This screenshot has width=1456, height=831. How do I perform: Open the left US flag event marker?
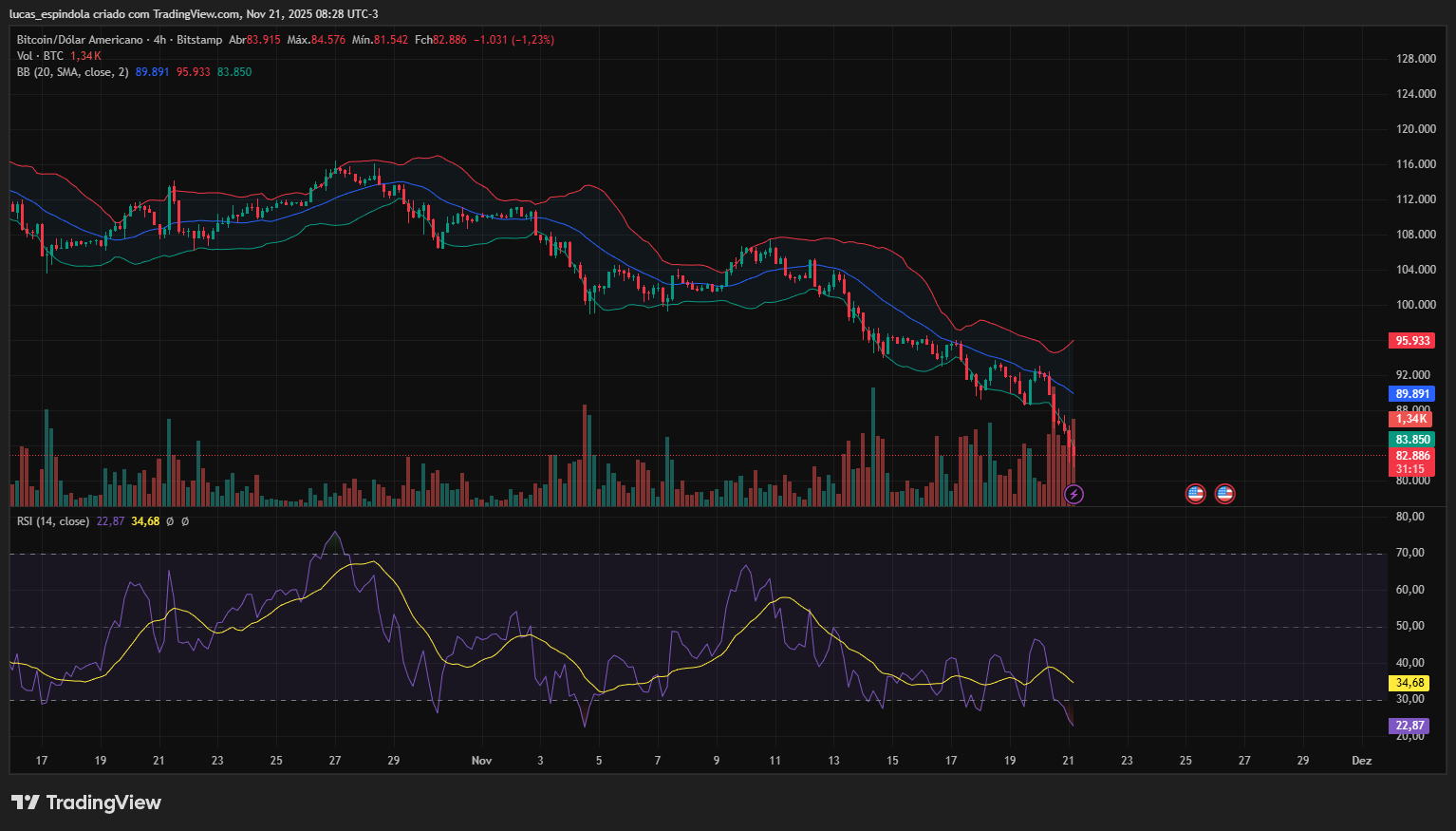click(1195, 494)
